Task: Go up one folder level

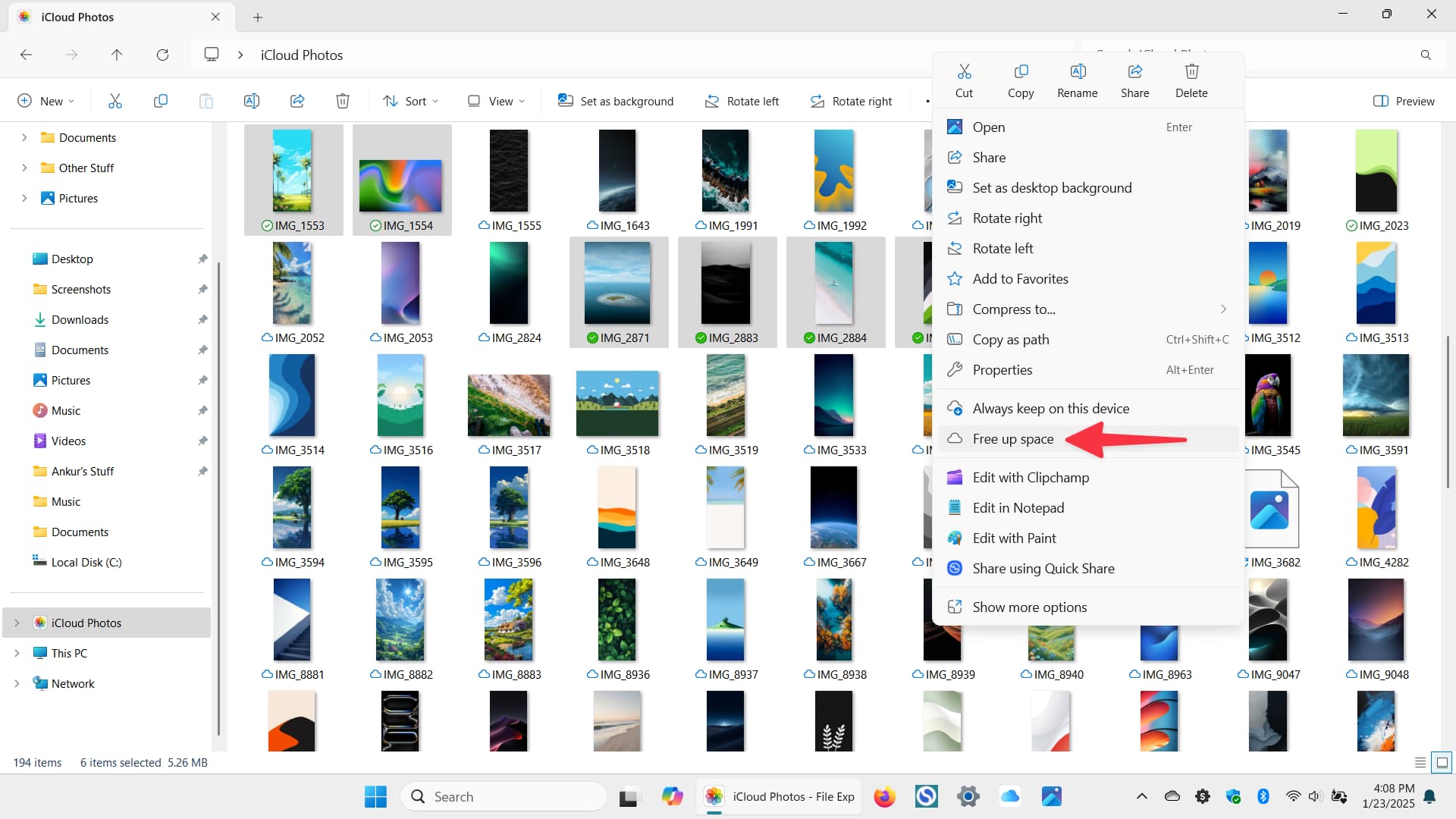Action: click(117, 55)
